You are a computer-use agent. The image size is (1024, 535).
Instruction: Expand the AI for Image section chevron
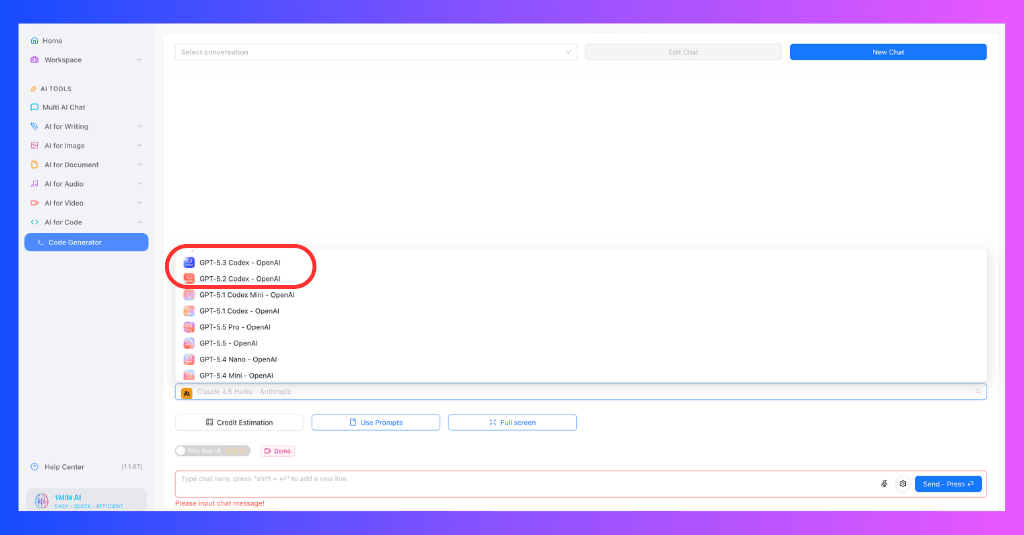[139, 146]
